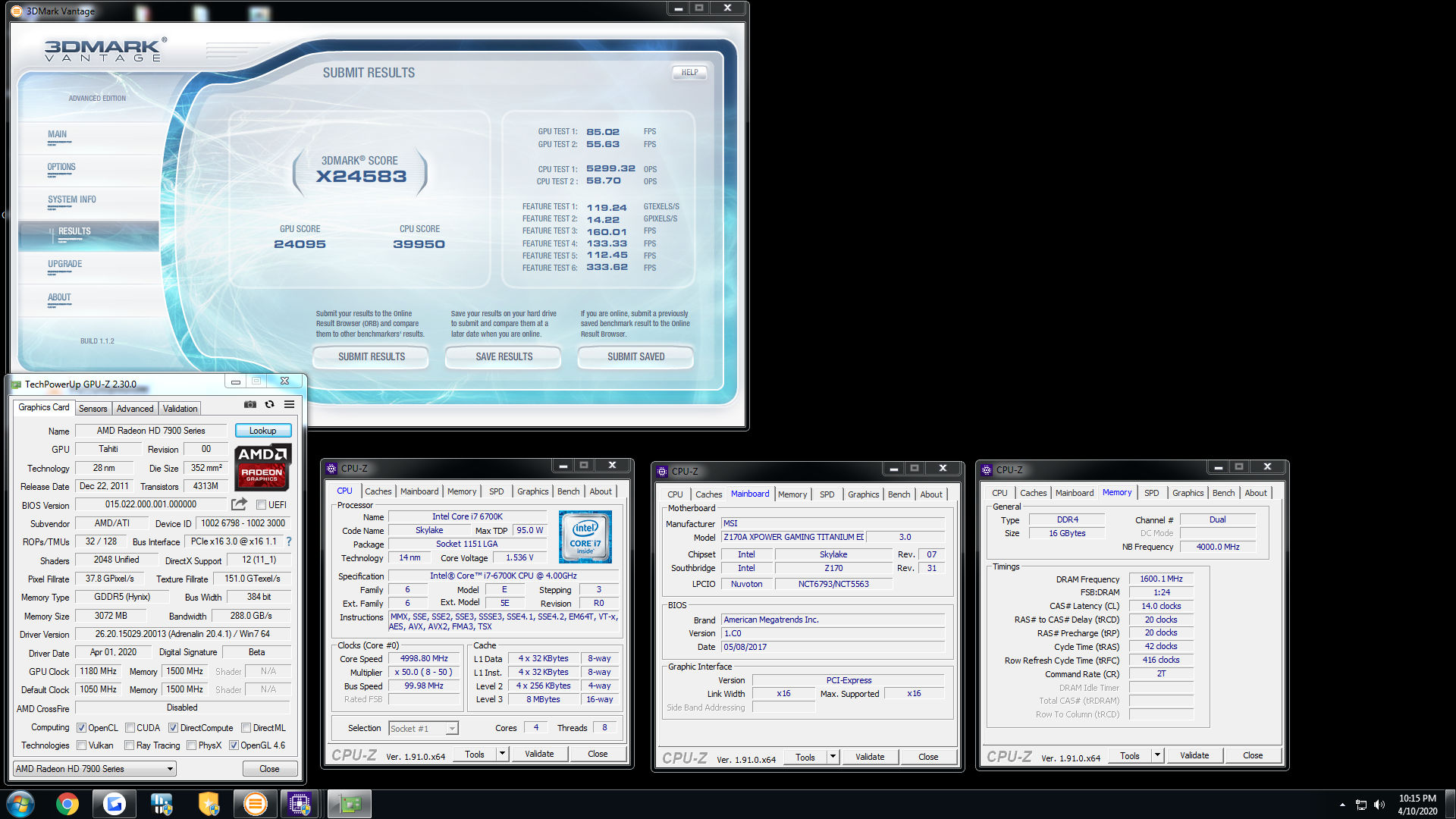This screenshot has height=819, width=1456.
Task: Open Caches tab in CPU tab window
Action: tap(378, 491)
